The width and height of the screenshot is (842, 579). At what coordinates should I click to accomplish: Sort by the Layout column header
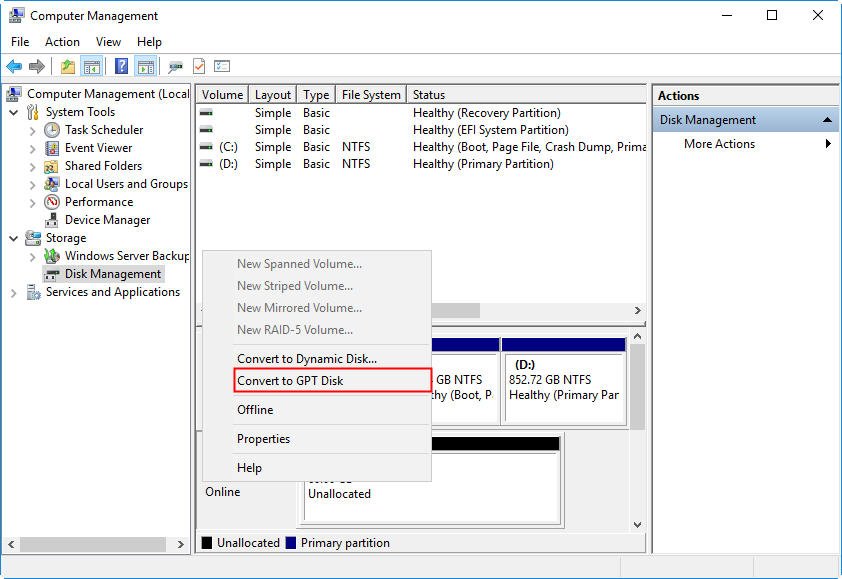[x=272, y=95]
